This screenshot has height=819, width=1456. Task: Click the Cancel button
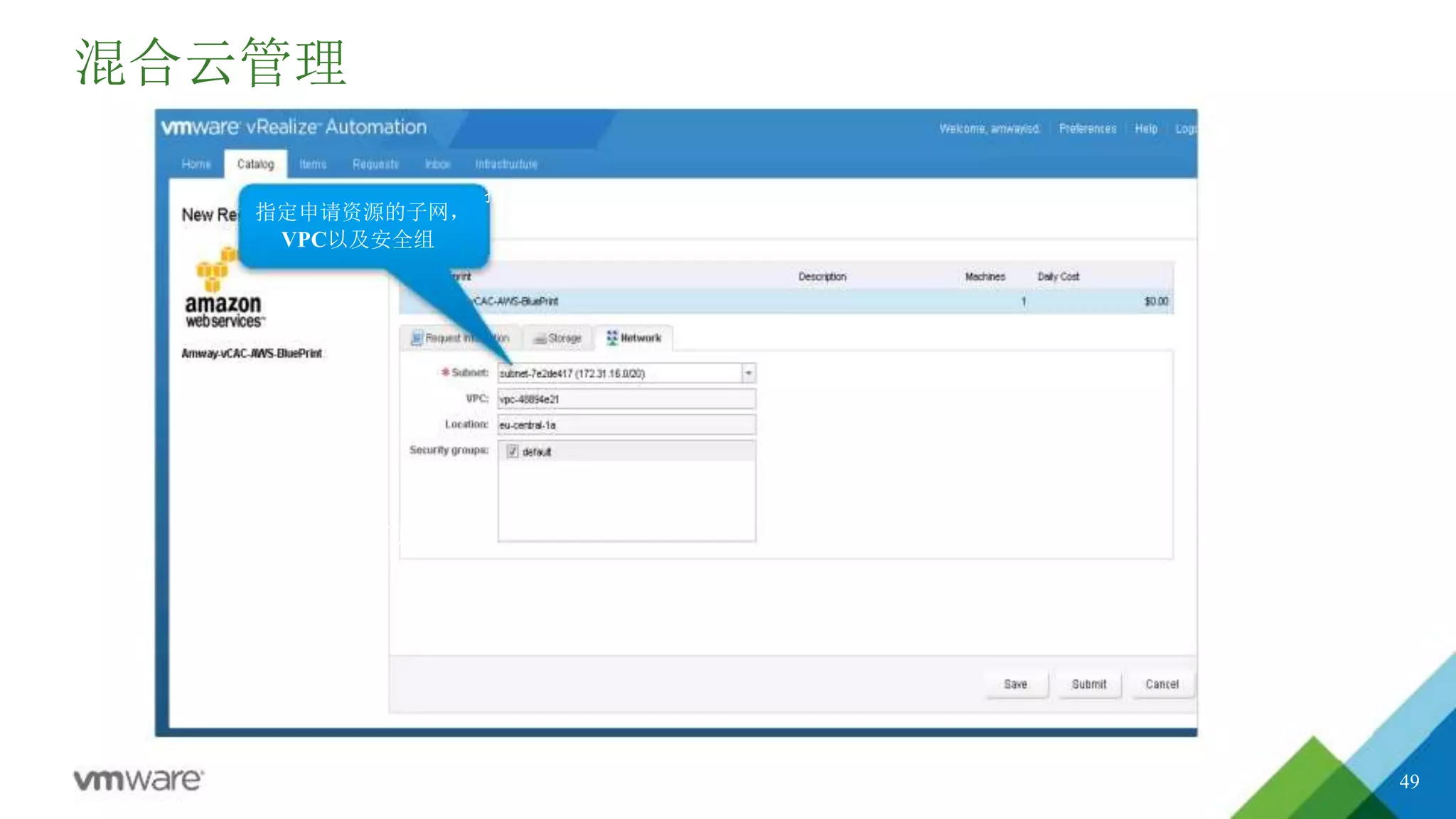pos(1162,684)
